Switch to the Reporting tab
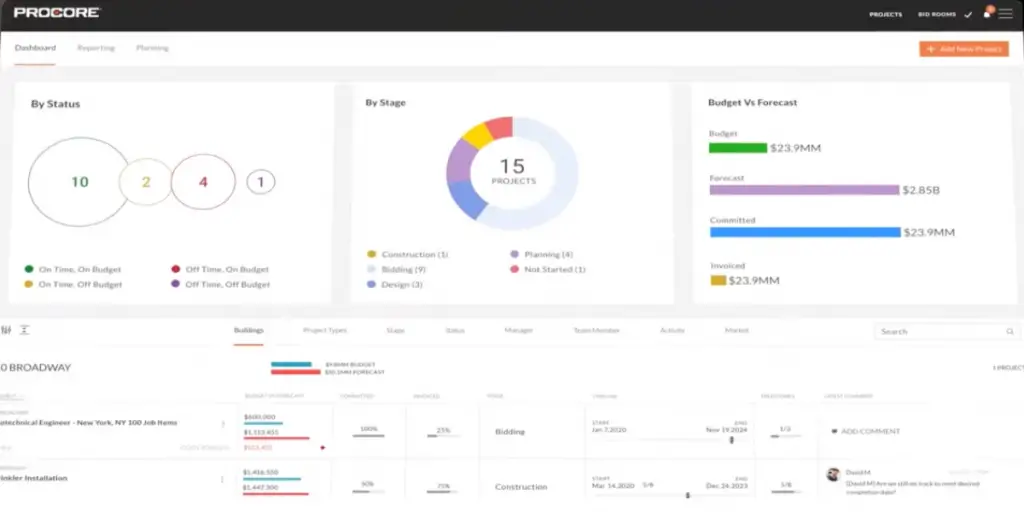 coord(96,48)
